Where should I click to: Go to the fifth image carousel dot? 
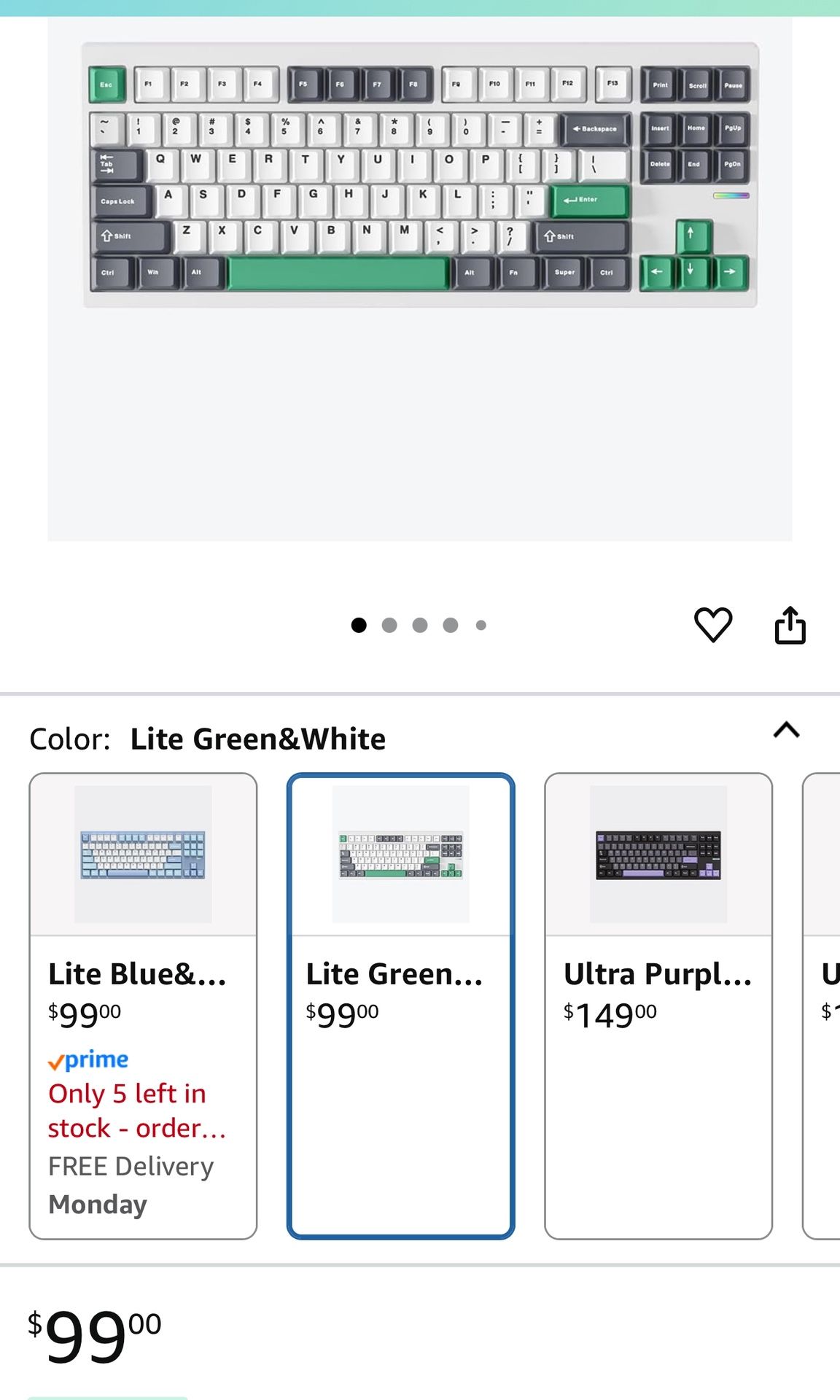pos(481,625)
